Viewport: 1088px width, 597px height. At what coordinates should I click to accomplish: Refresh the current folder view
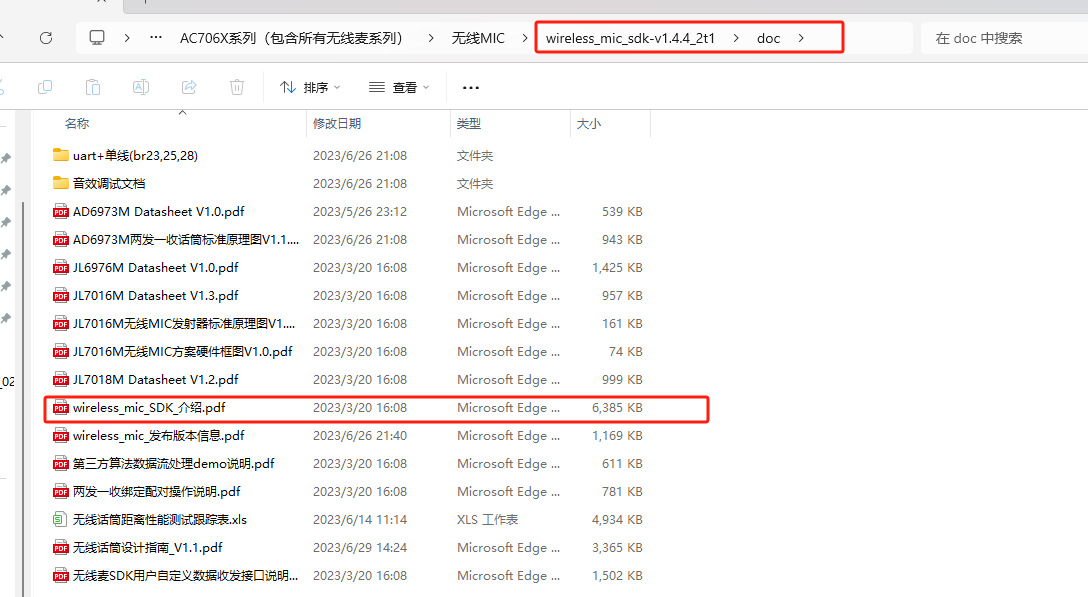pos(46,38)
